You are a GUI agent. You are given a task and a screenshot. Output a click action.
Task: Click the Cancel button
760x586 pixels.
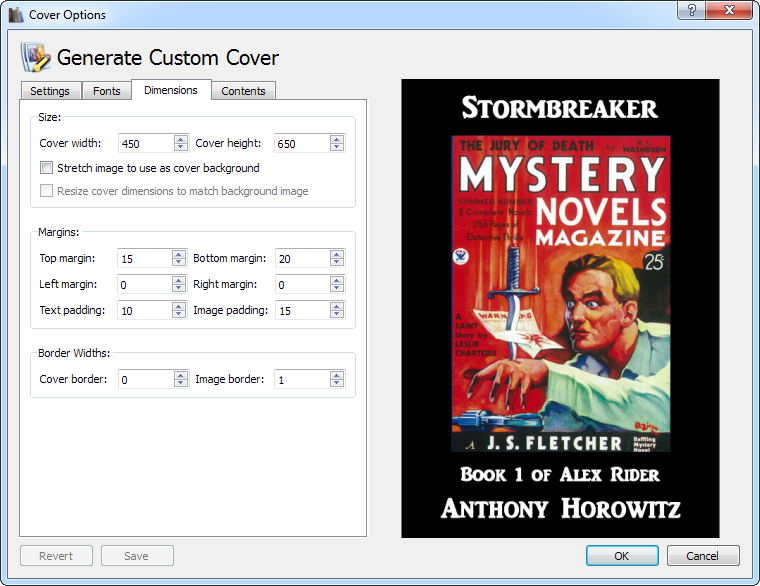tap(703, 555)
